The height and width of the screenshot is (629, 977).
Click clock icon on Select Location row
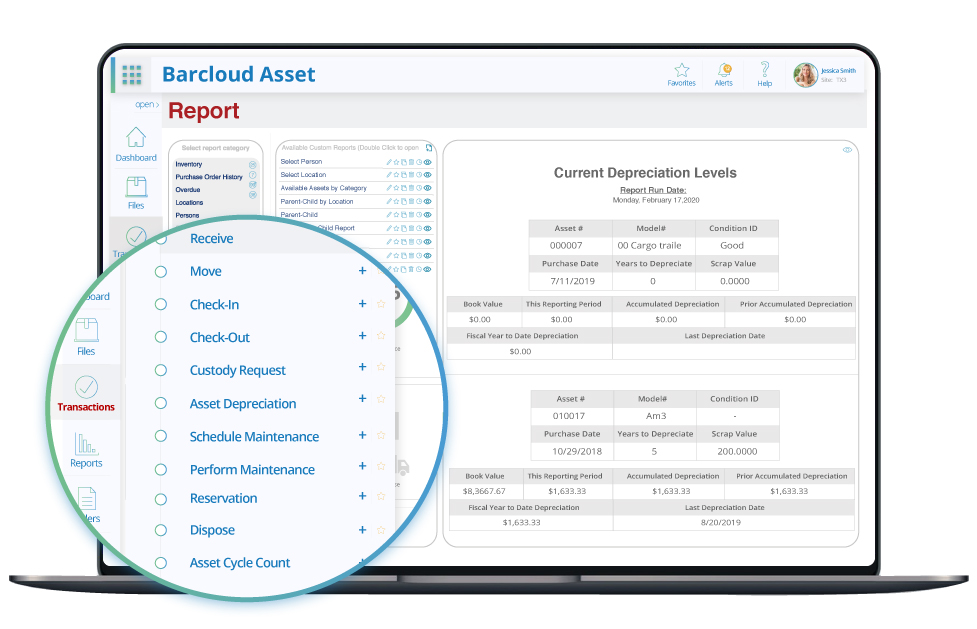point(419,175)
